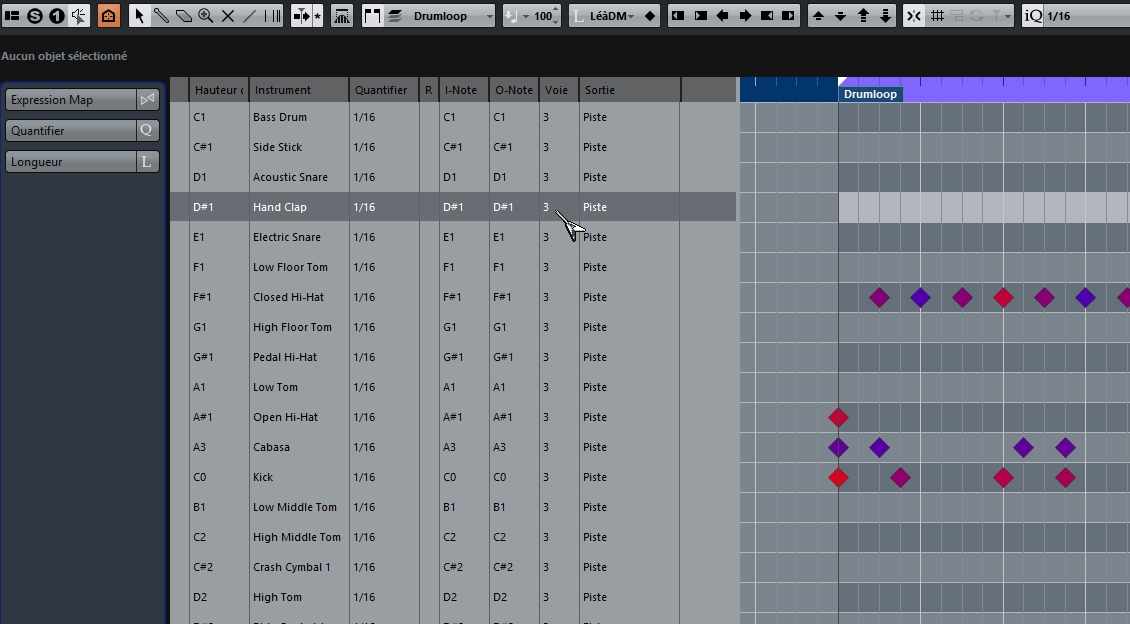Image resolution: width=1130 pixels, height=624 pixels.
Task: Toggle Snap on or off
Action: (x=914, y=15)
